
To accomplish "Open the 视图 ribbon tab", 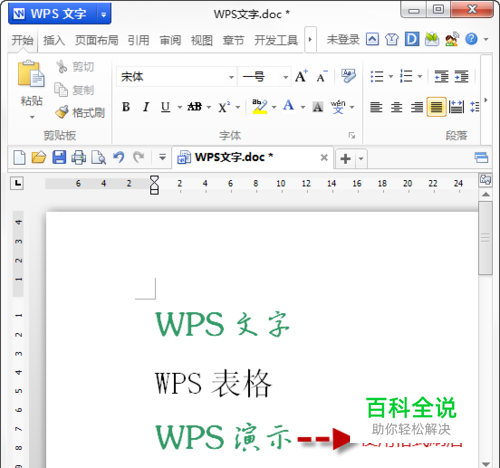I will (202, 40).
